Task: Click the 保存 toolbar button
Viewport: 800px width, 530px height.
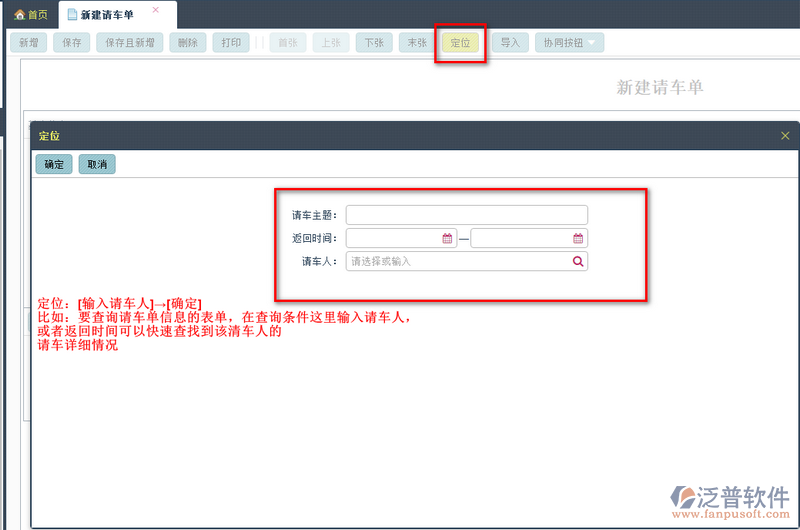Action: (x=71, y=43)
